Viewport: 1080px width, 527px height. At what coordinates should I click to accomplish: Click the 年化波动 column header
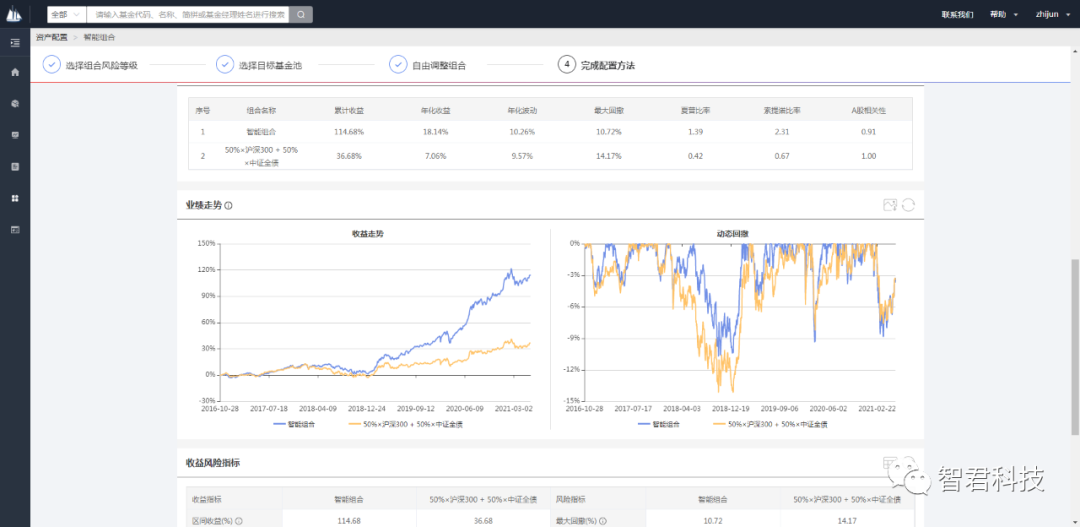click(522, 110)
